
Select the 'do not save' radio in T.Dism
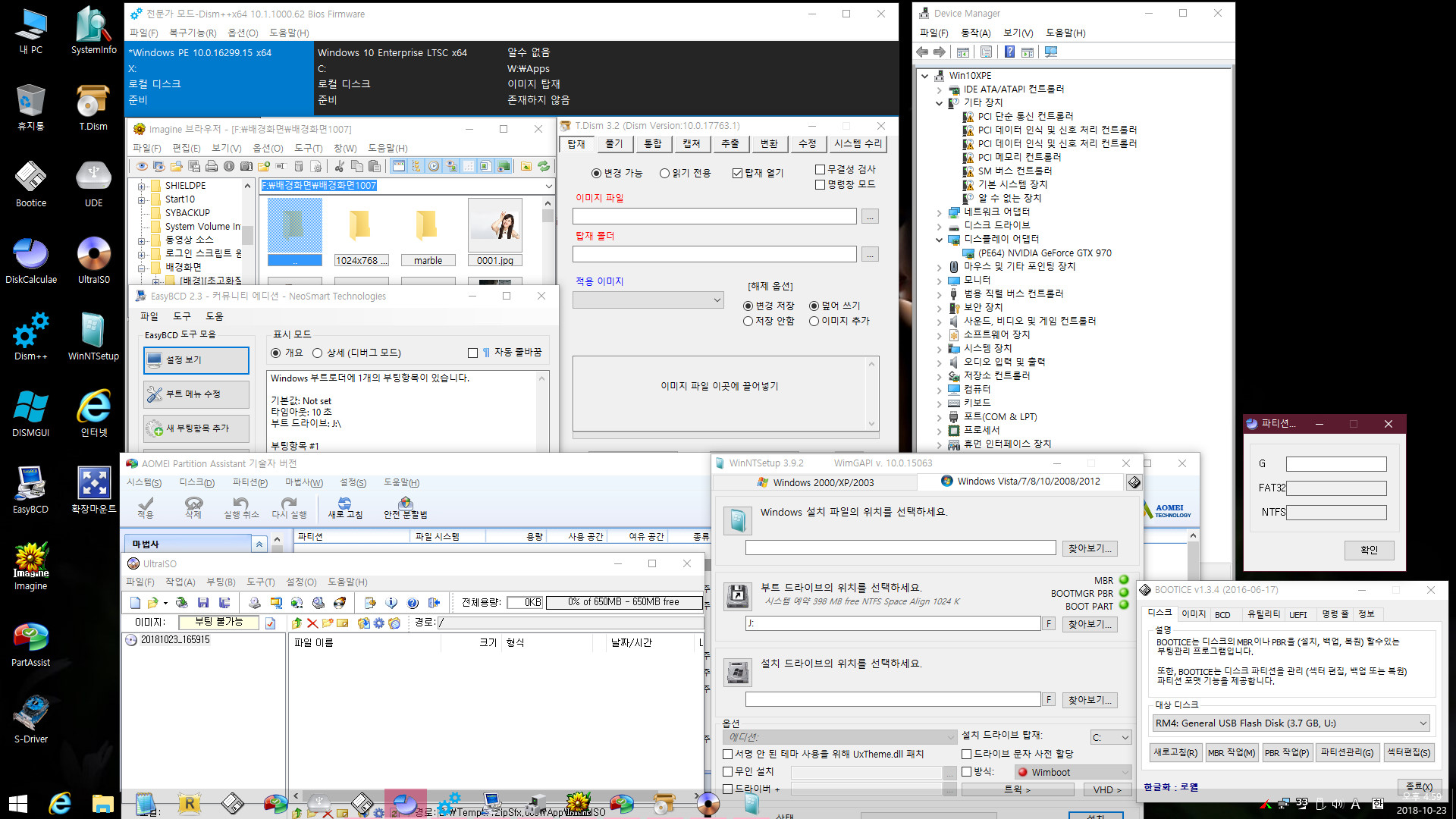coord(748,321)
